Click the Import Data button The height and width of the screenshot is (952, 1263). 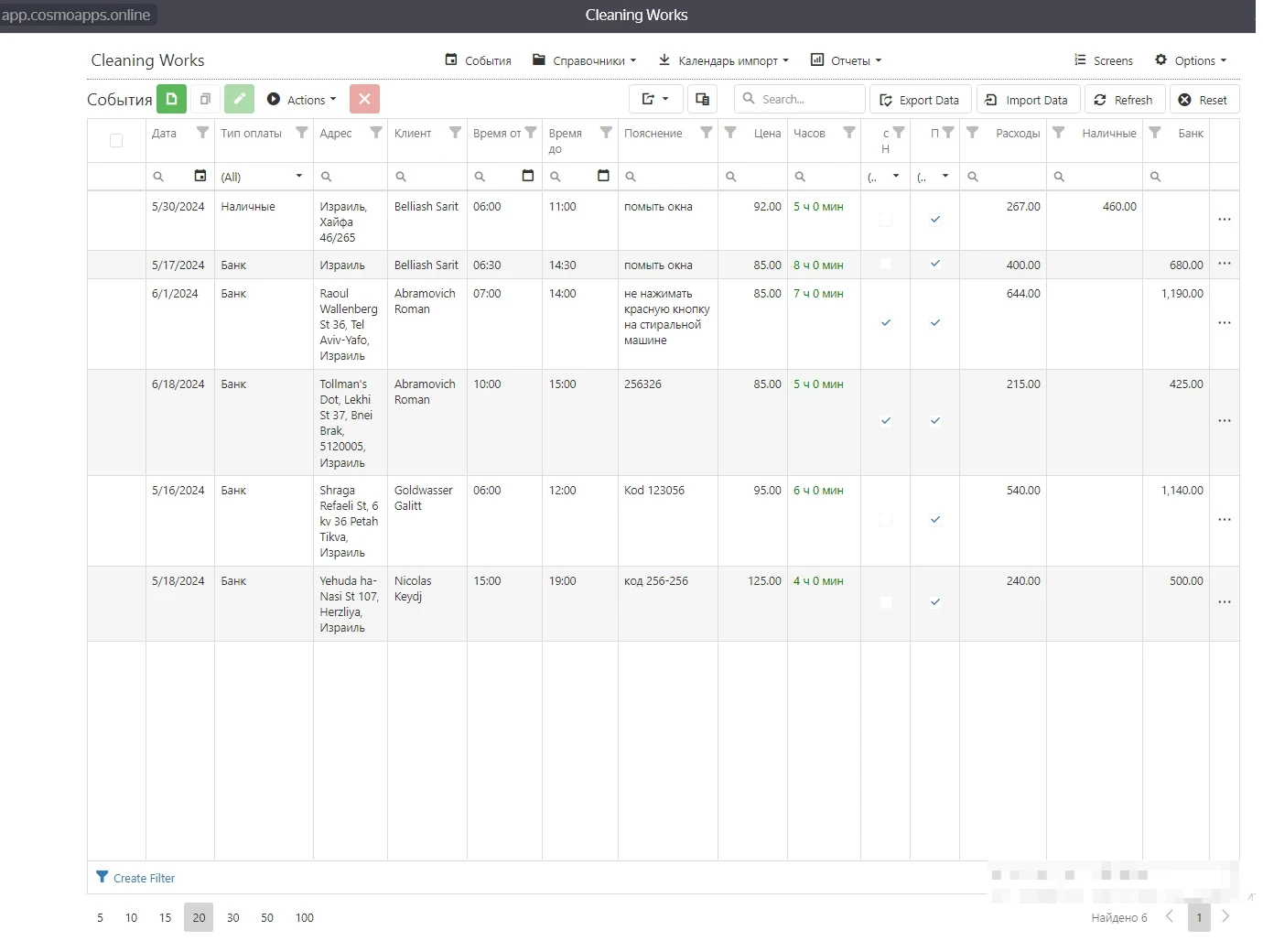(1027, 100)
